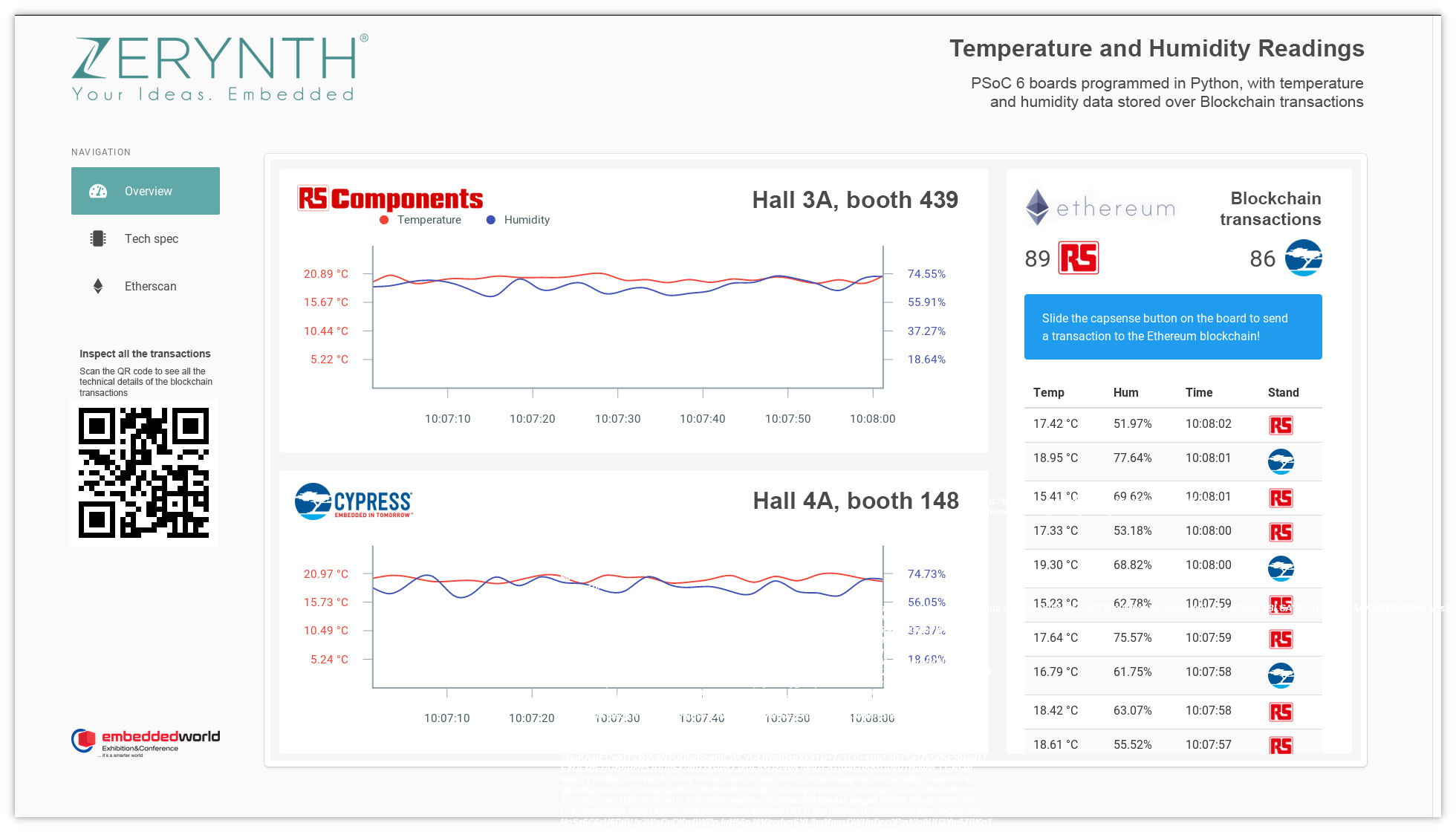Click the Cypress stand icon in 18.95 °C row
Image resolution: width=1456 pixels, height=832 pixels.
pyautogui.click(x=1281, y=461)
